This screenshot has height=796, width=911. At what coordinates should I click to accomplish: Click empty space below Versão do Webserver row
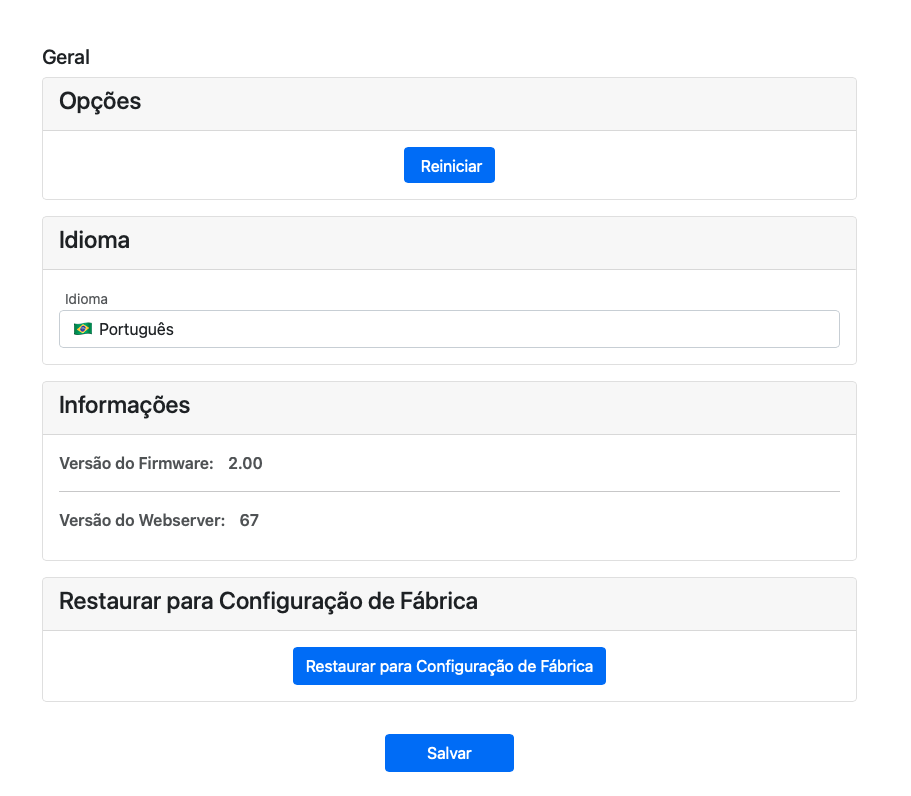point(449,547)
